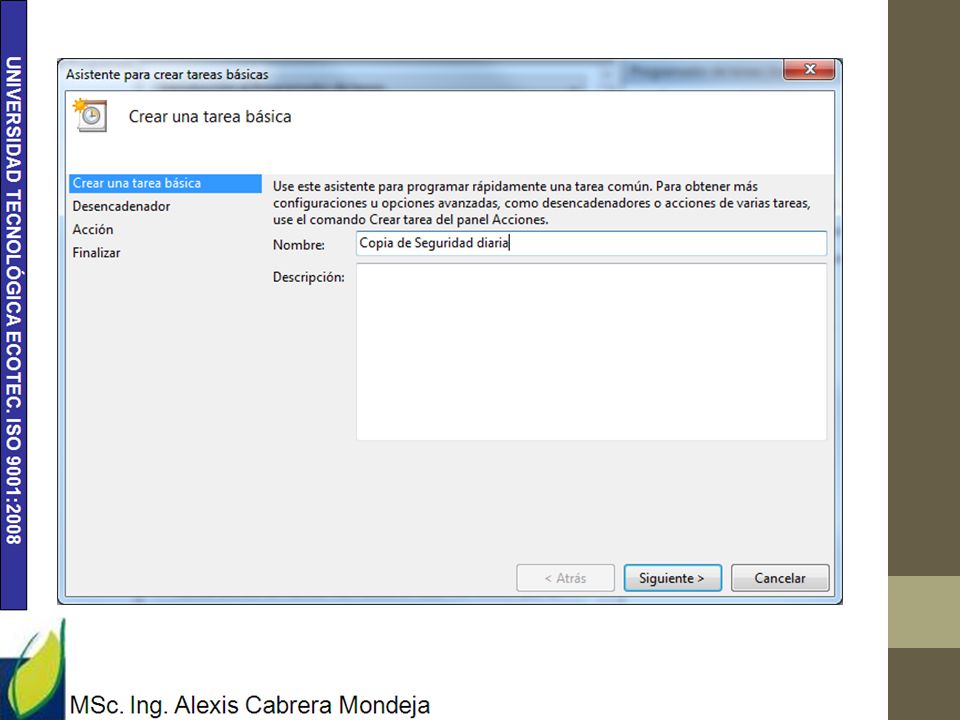Select the Finalizar step in sidebar

tap(96, 253)
